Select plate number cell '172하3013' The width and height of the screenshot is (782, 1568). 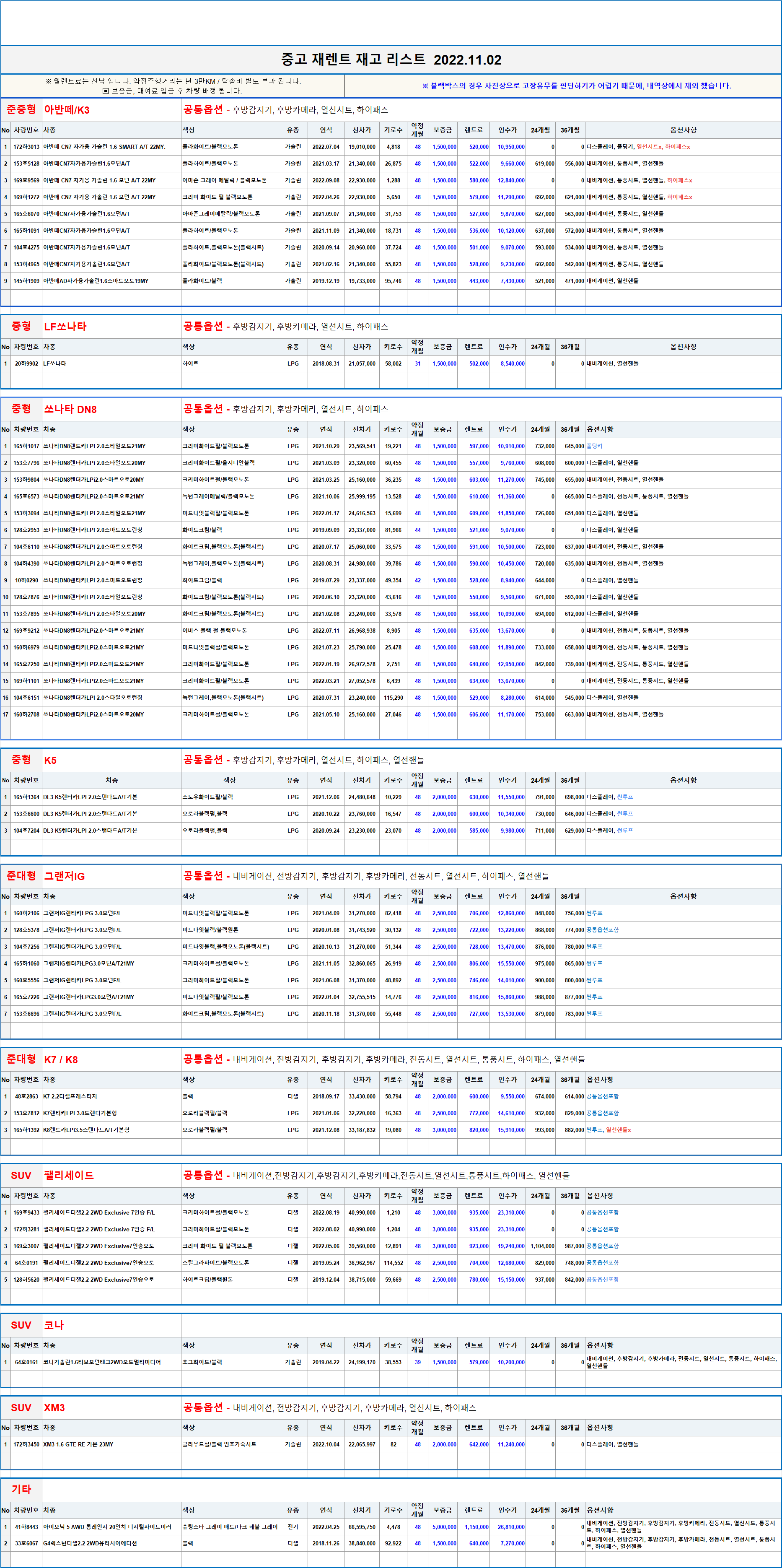point(26,147)
